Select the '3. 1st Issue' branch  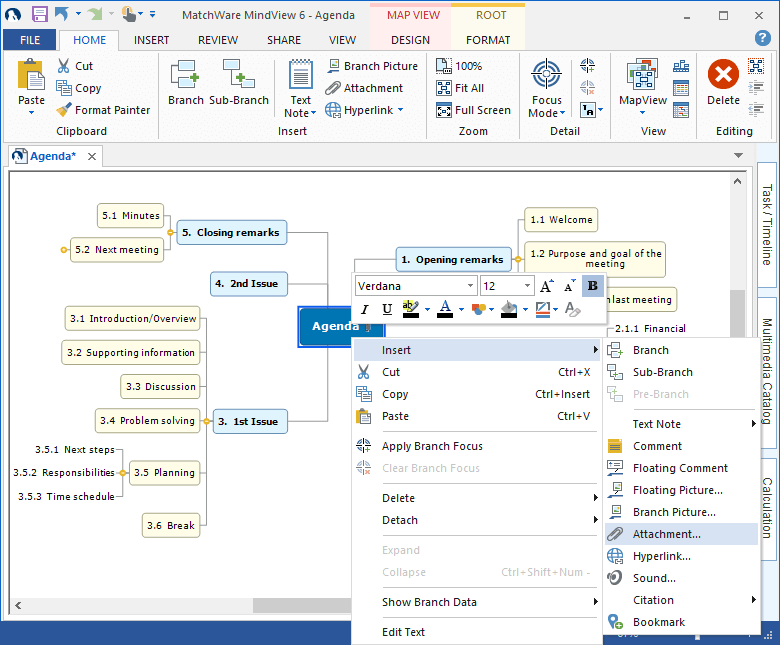click(x=249, y=421)
